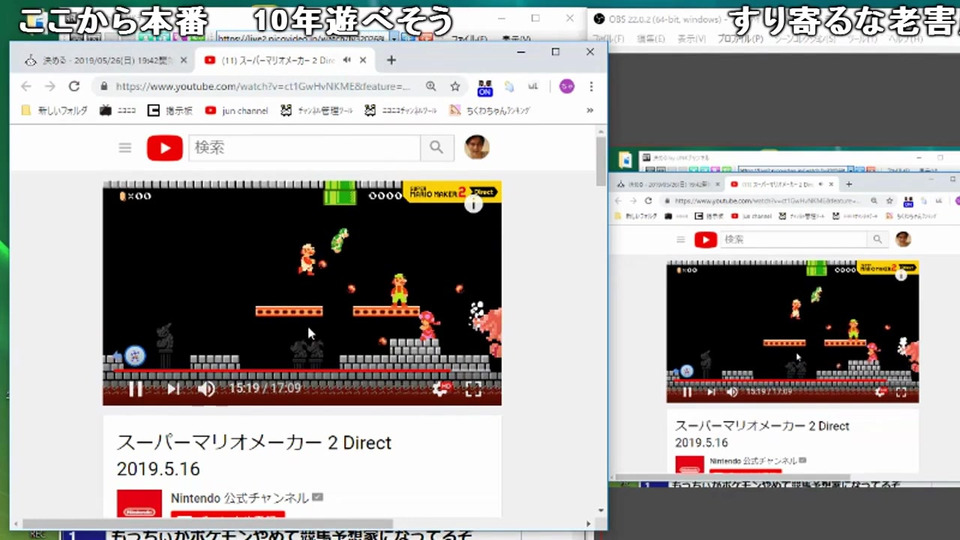The width and height of the screenshot is (960, 540).
Task: Click the Chrome address bar URL
Action: click(263, 86)
